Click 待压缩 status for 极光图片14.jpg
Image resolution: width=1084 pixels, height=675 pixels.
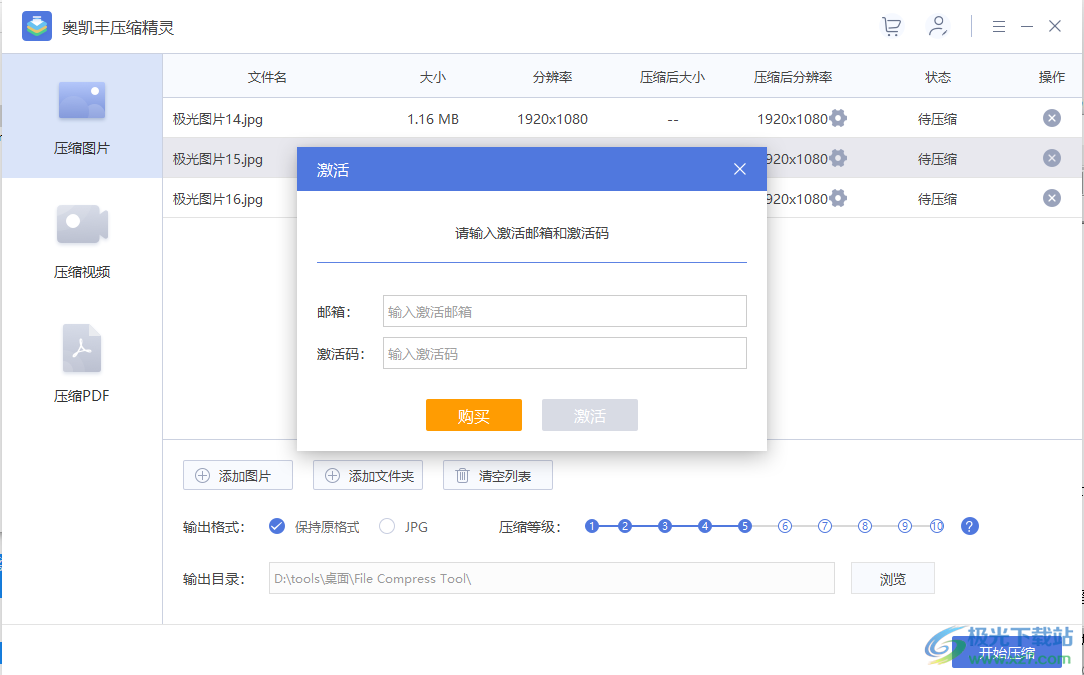(937, 119)
